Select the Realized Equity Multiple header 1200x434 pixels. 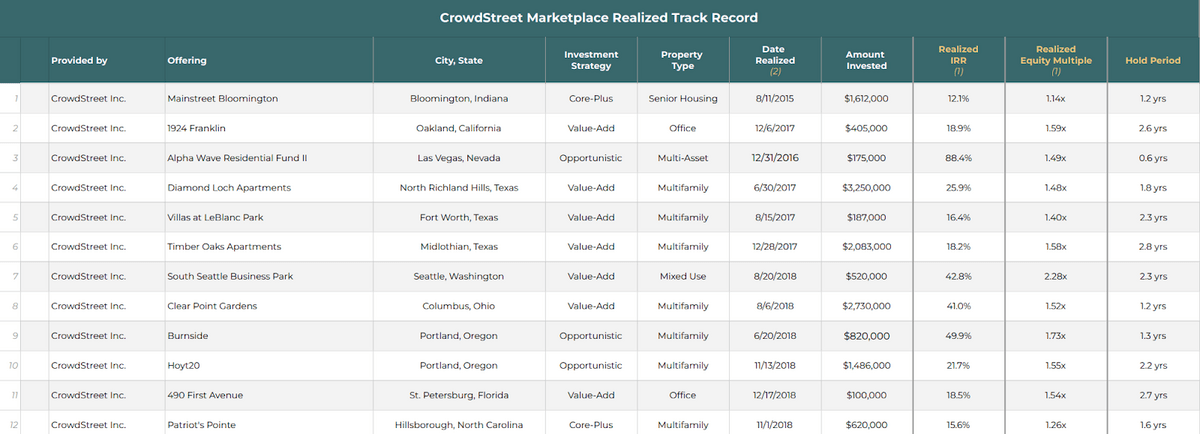click(x=1056, y=60)
